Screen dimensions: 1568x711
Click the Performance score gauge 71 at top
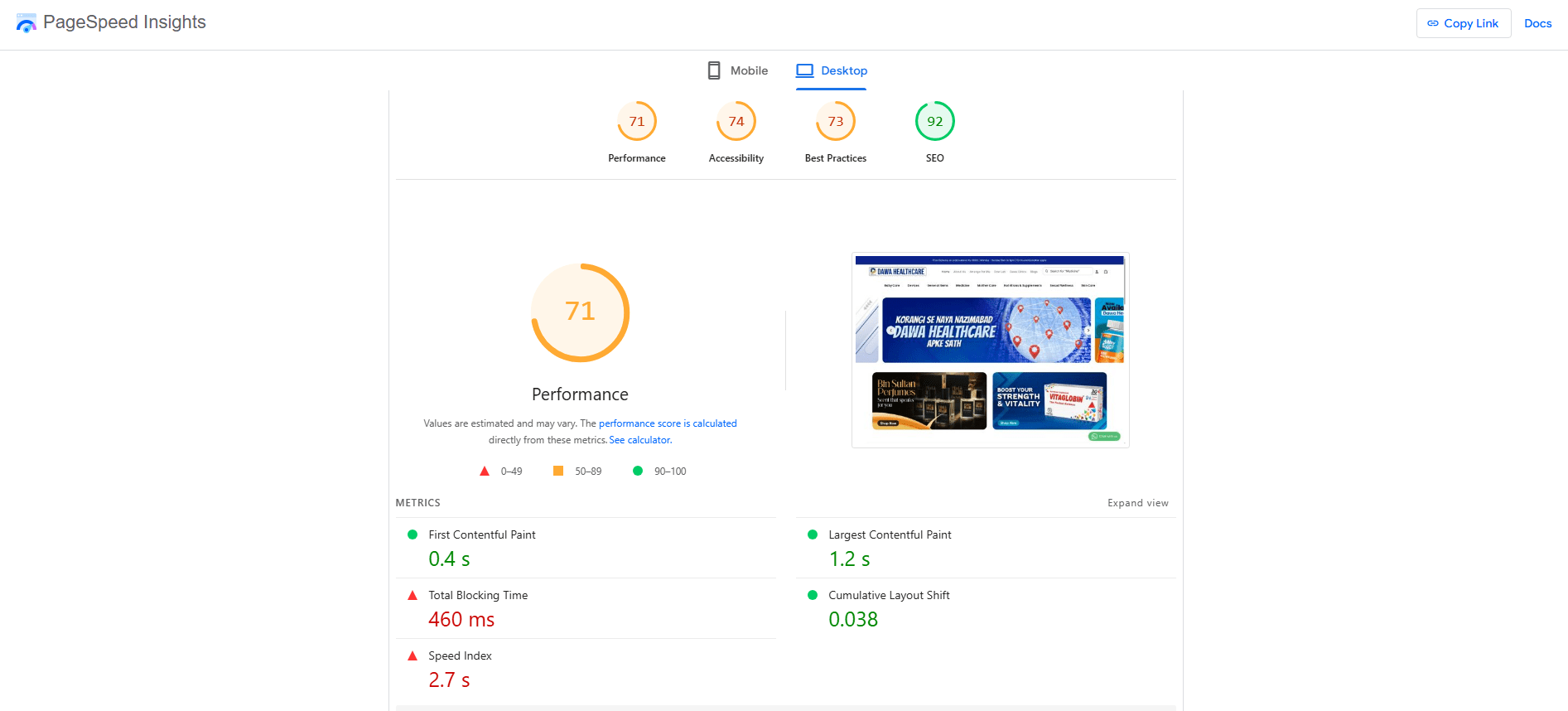coord(636,122)
